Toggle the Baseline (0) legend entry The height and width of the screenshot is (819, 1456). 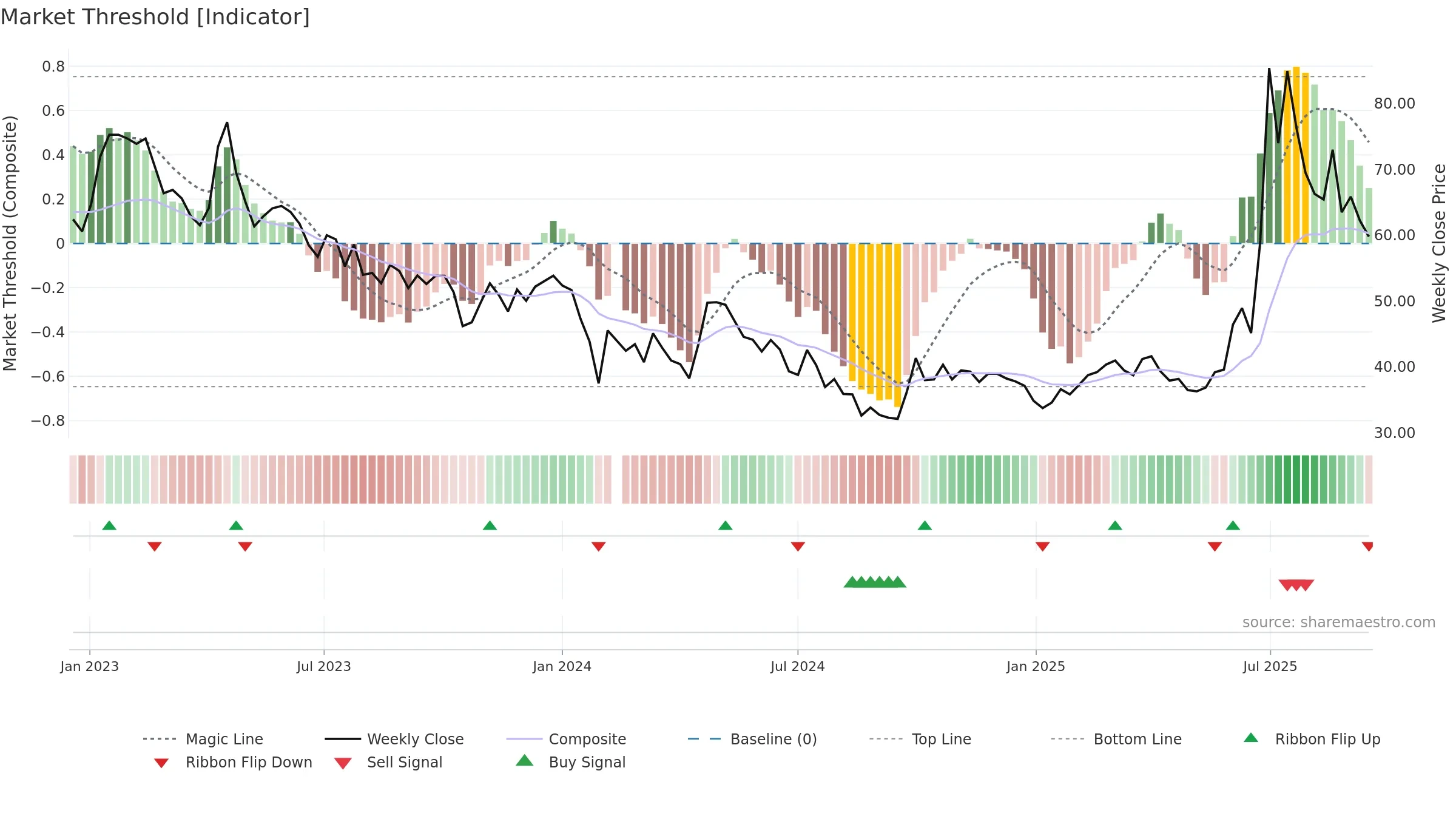[752, 739]
